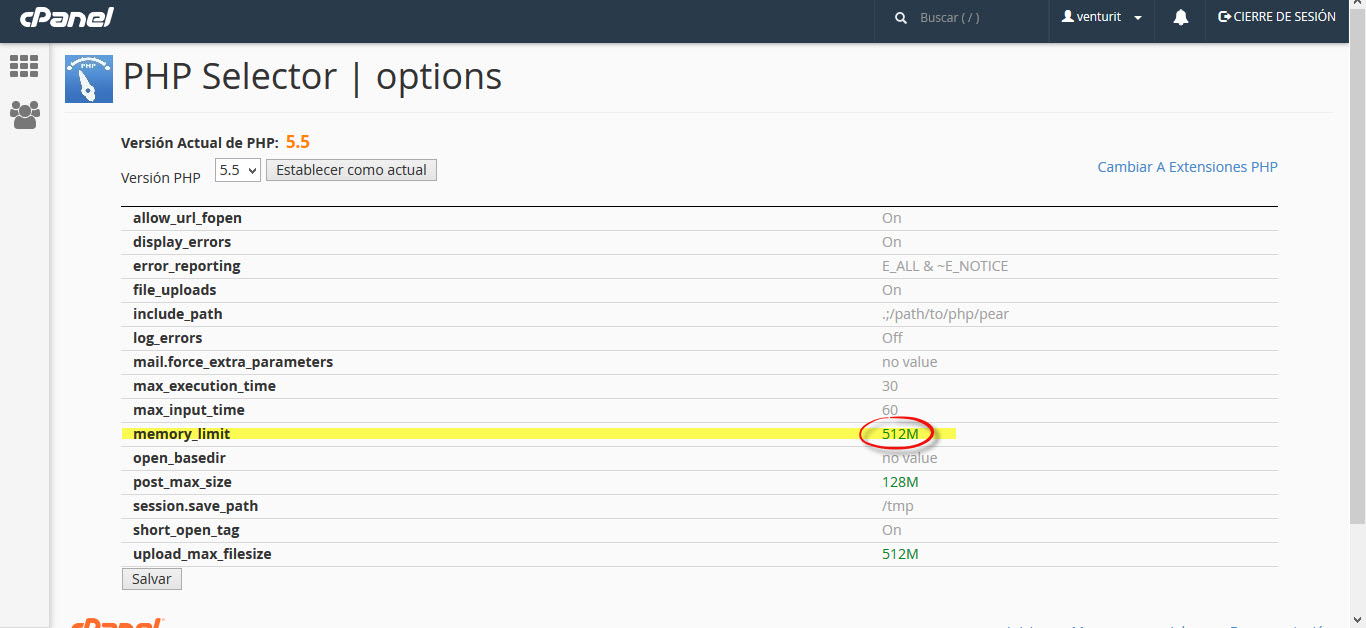Viewport: 1366px width, 628px height.
Task: Click the Salvar button
Action: click(151, 579)
